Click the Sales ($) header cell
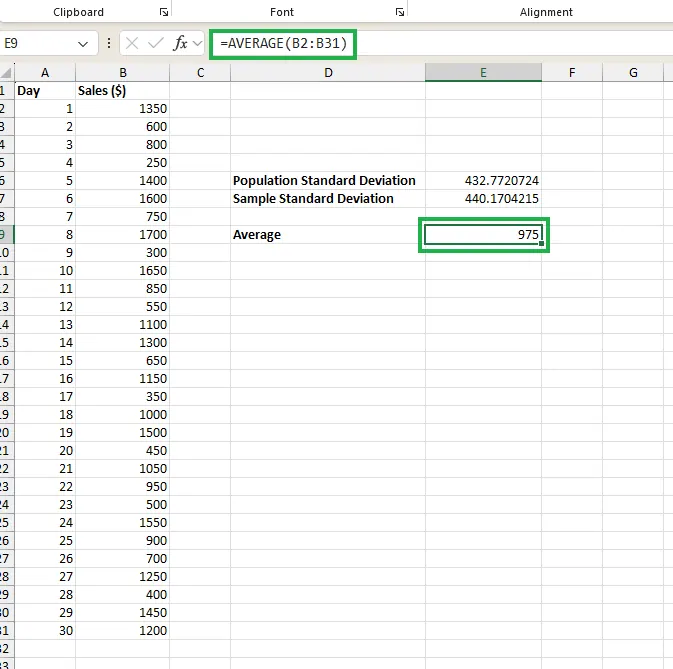The image size is (673, 669). (x=123, y=91)
